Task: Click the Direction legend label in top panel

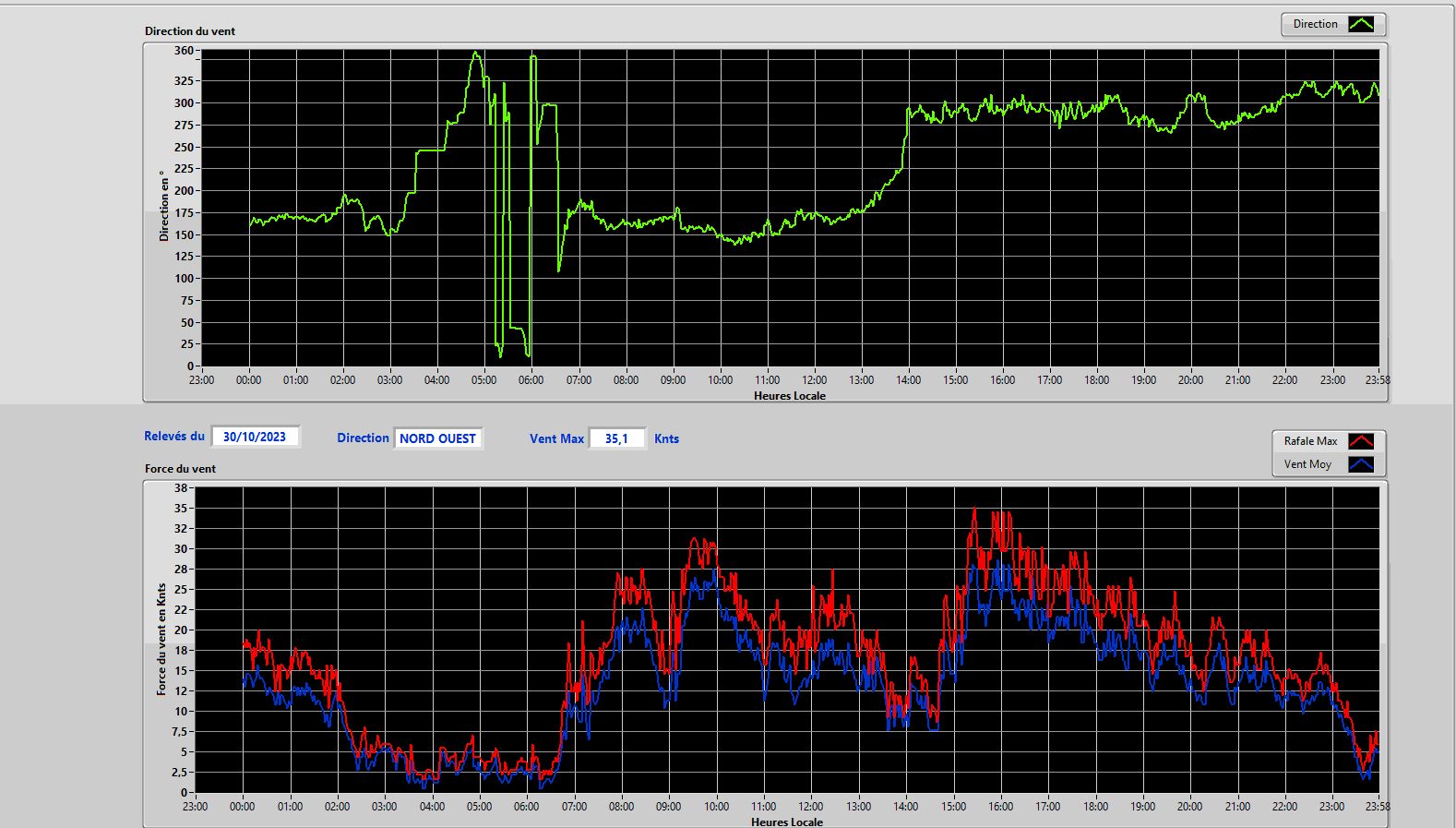Action: (x=1315, y=24)
